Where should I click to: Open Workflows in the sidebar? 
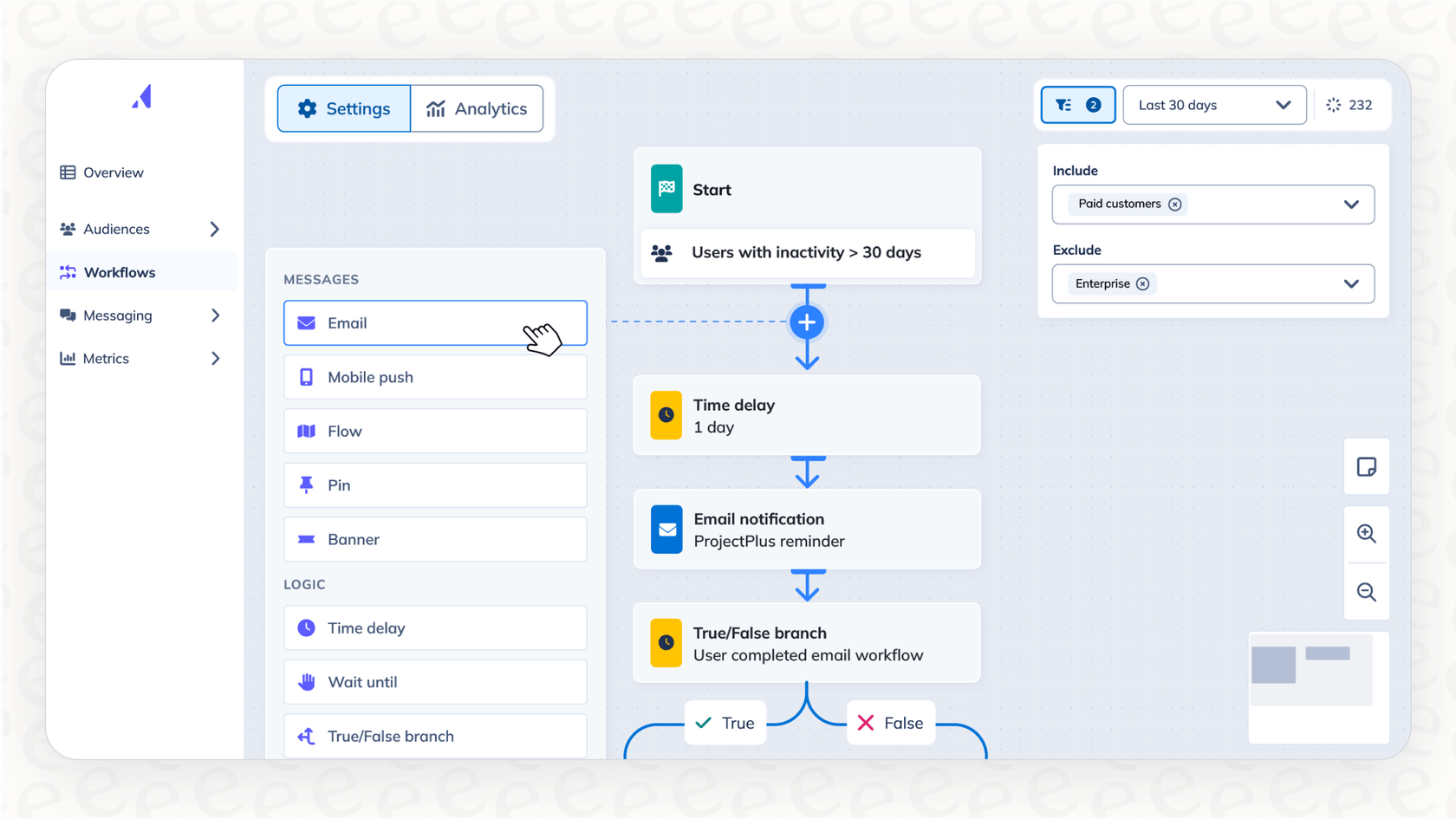pos(119,272)
